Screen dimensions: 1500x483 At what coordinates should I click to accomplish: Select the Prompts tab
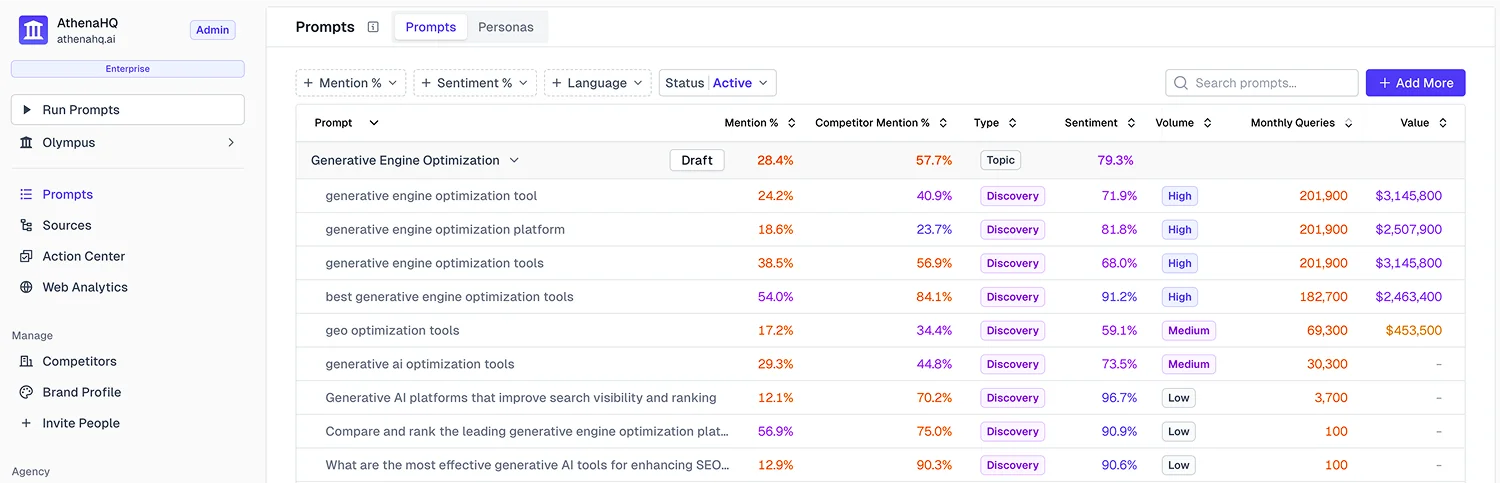pyautogui.click(x=431, y=27)
